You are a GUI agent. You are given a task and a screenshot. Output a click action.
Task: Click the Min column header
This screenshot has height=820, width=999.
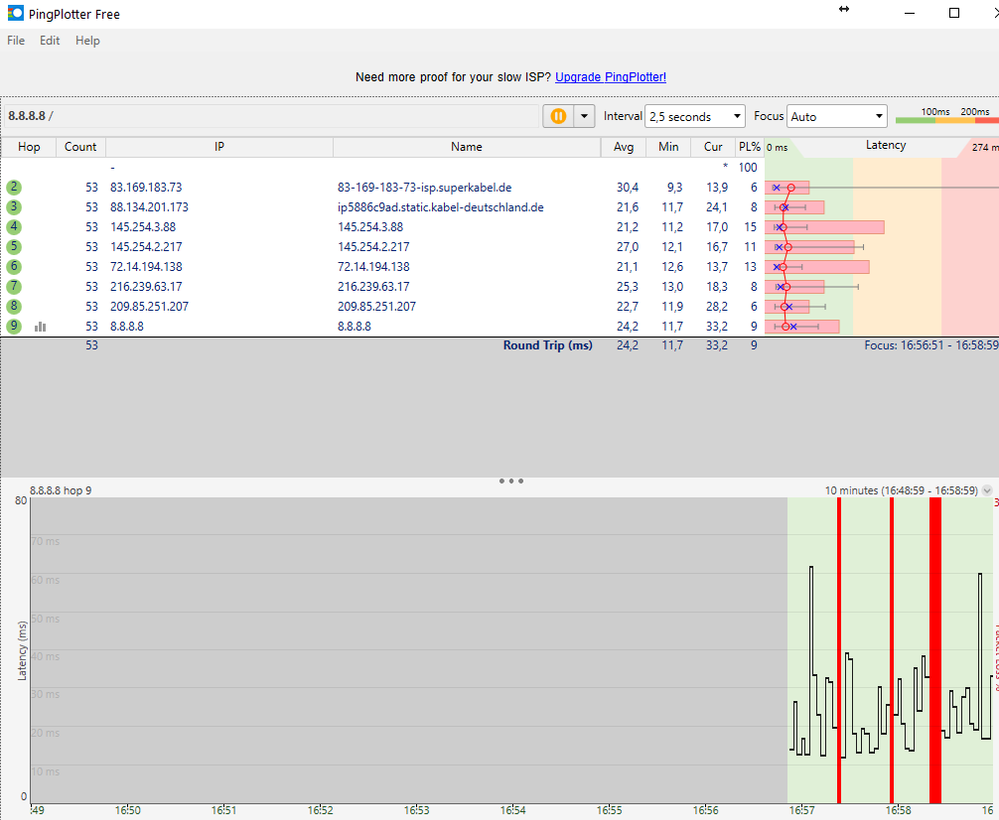[668, 147]
